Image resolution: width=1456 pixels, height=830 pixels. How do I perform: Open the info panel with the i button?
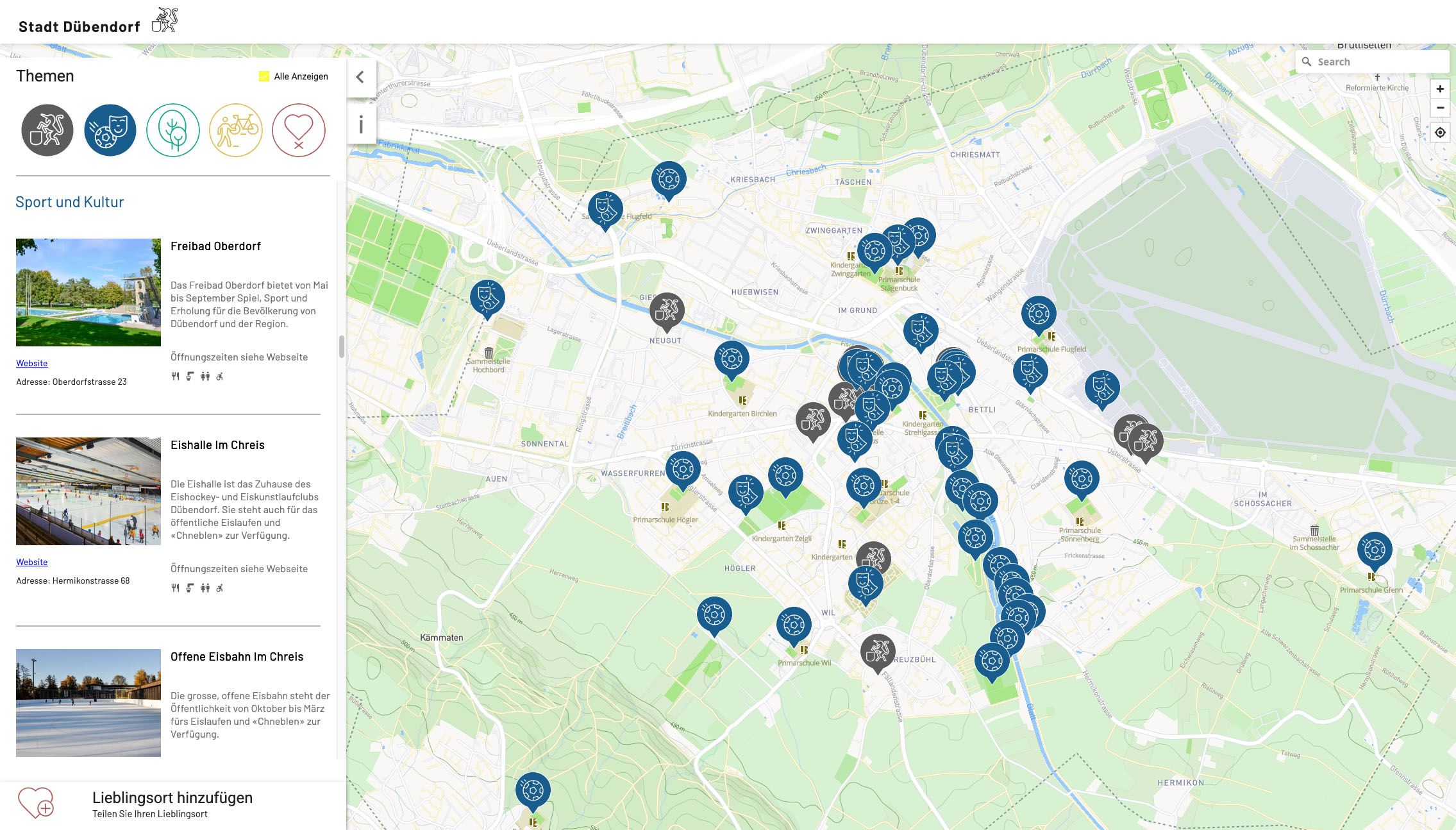pos(361,124)
